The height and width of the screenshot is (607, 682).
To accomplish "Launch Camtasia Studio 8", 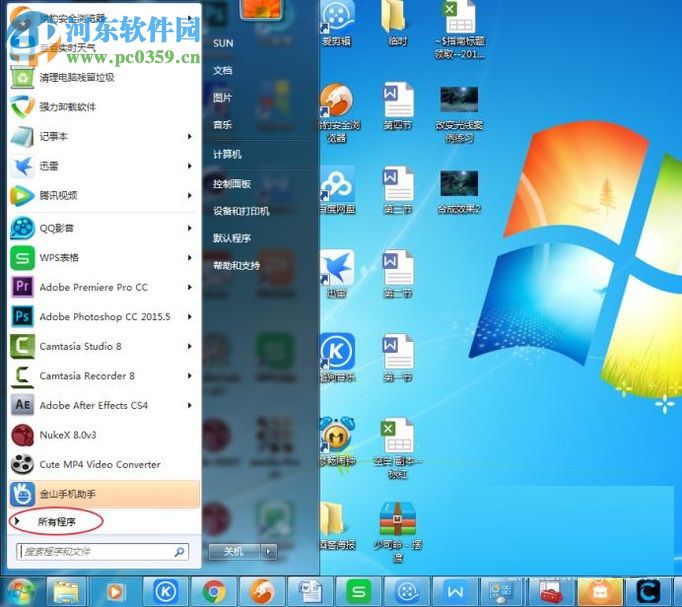I will point(104,346).
